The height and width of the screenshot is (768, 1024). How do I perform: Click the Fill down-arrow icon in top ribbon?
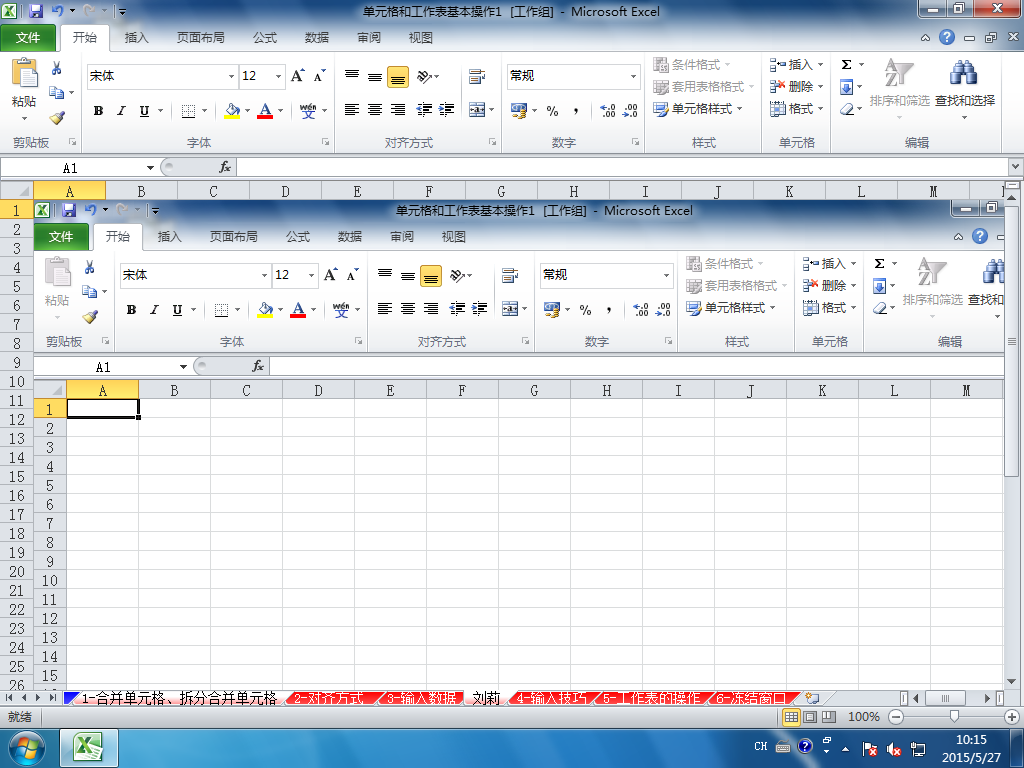pyautogui.click(x=846, y=87)
